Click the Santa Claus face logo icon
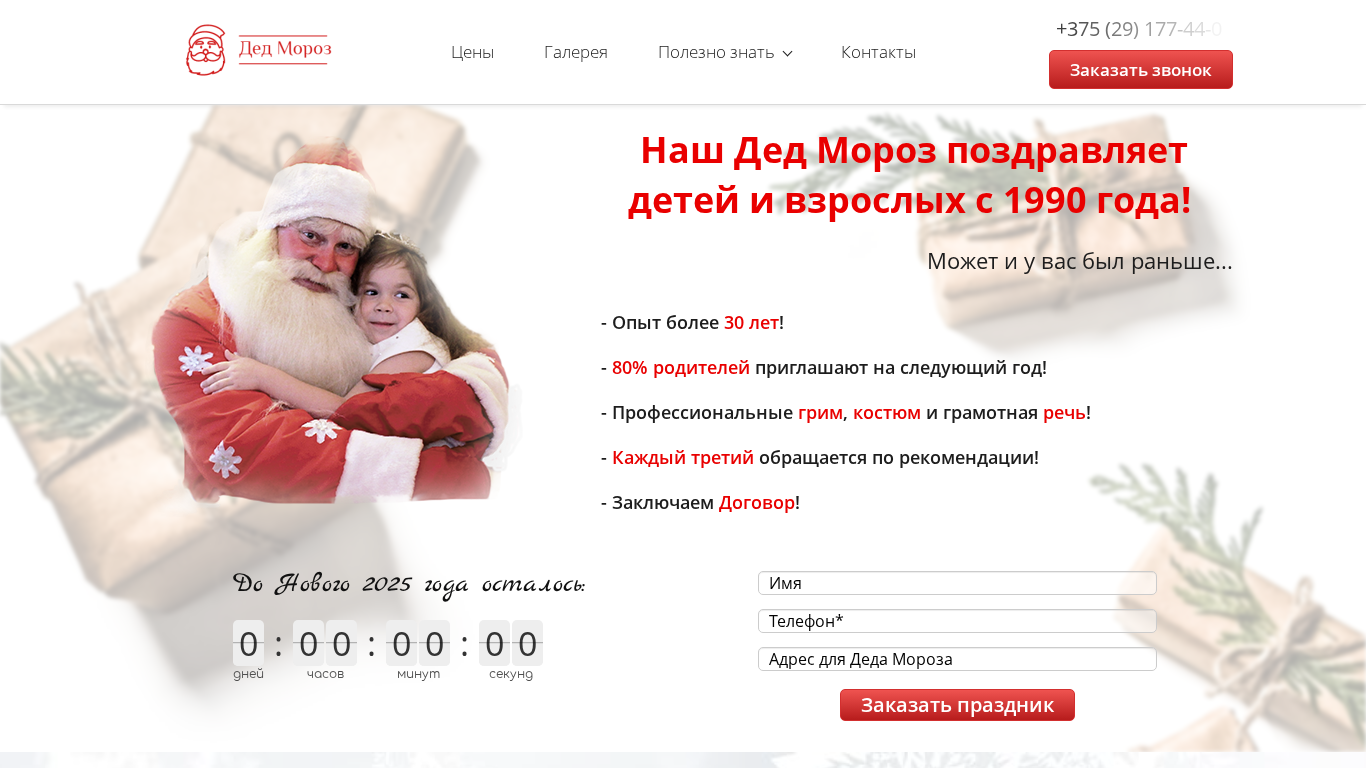1366x768 pixels. point(206,50)
